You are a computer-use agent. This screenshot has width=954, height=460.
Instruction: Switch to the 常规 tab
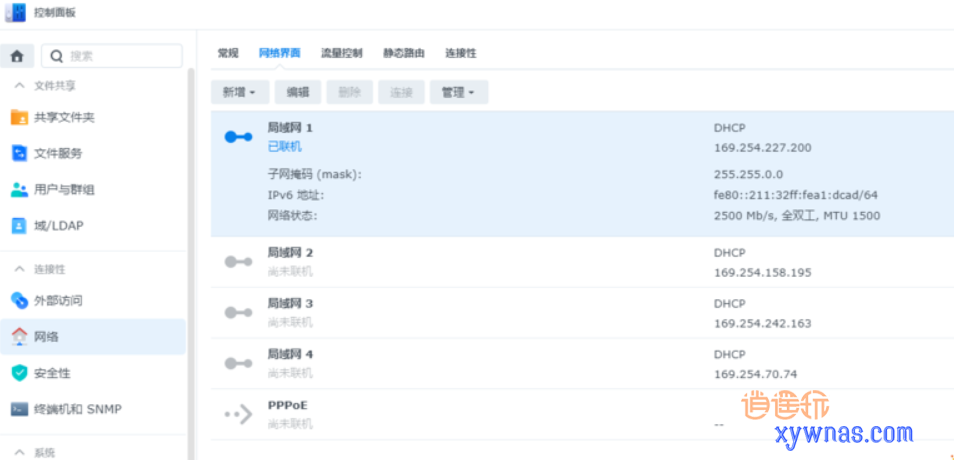(x=228, y=54)
